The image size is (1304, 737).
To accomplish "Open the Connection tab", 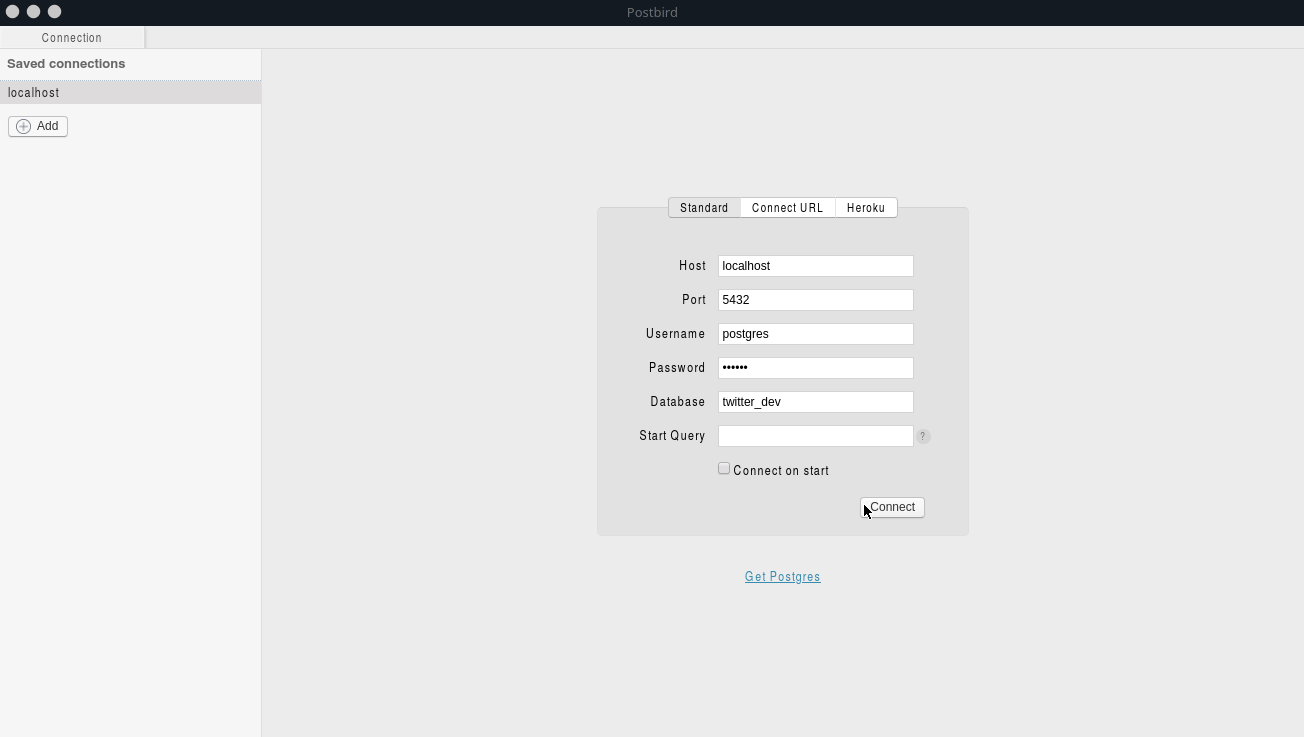I will (x=71, y=37).
